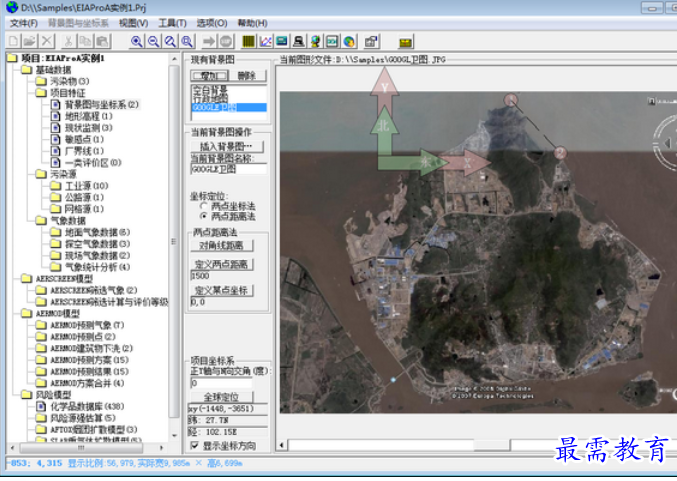Click the Open folder toolbar icon
Viewport: 677px width, 481px height.
click(30, 41)
